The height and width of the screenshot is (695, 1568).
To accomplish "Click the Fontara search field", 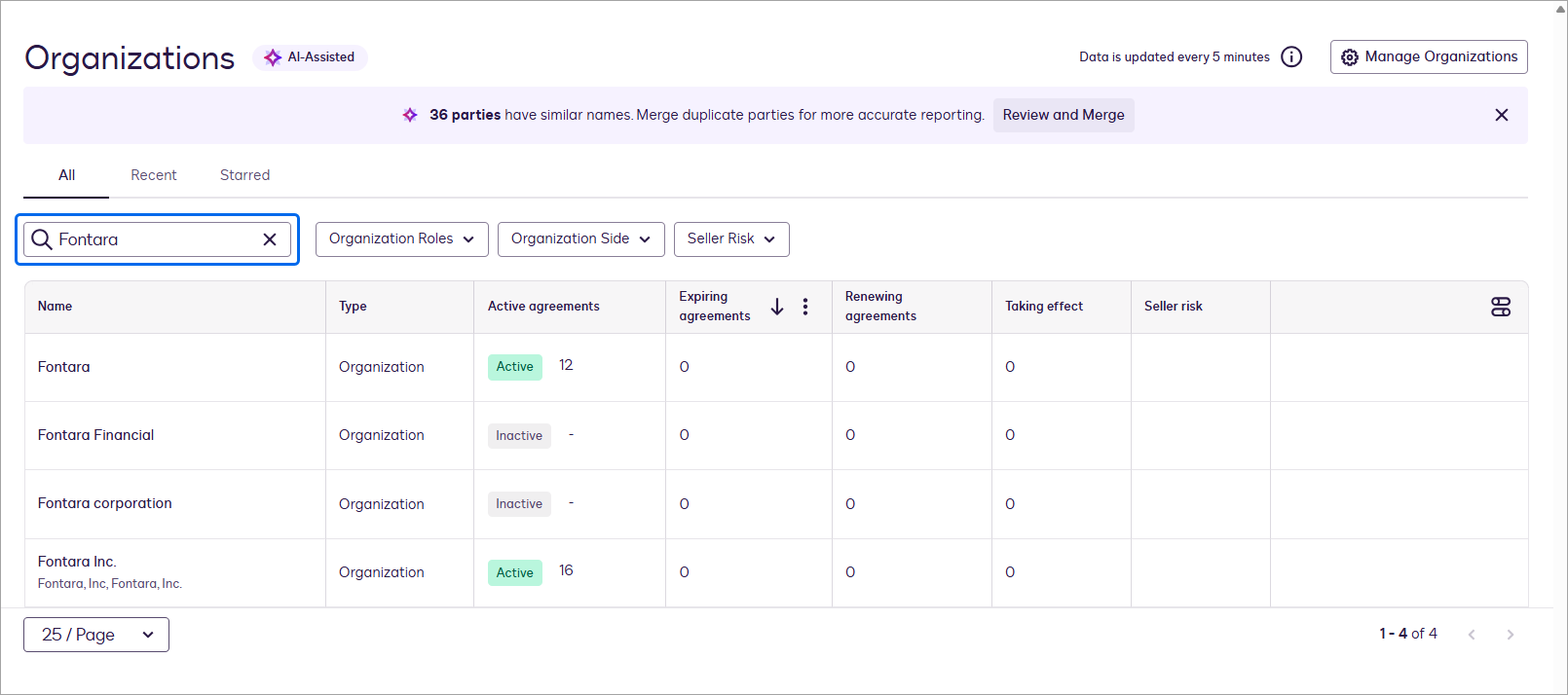I will coord(158,239).
